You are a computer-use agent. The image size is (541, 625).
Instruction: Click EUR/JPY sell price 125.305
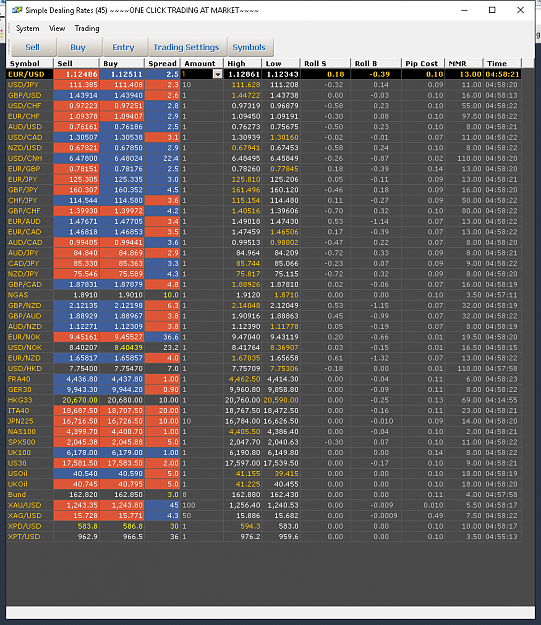point(76,179)
